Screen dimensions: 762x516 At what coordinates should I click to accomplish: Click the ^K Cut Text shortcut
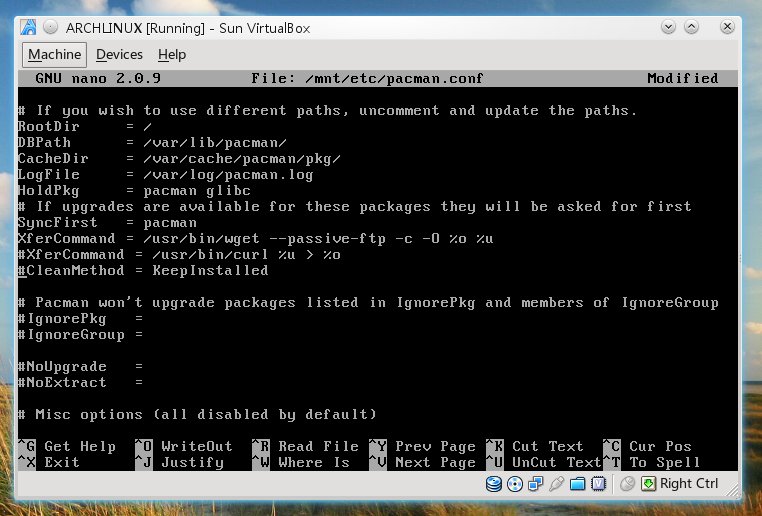pos(535,447)
